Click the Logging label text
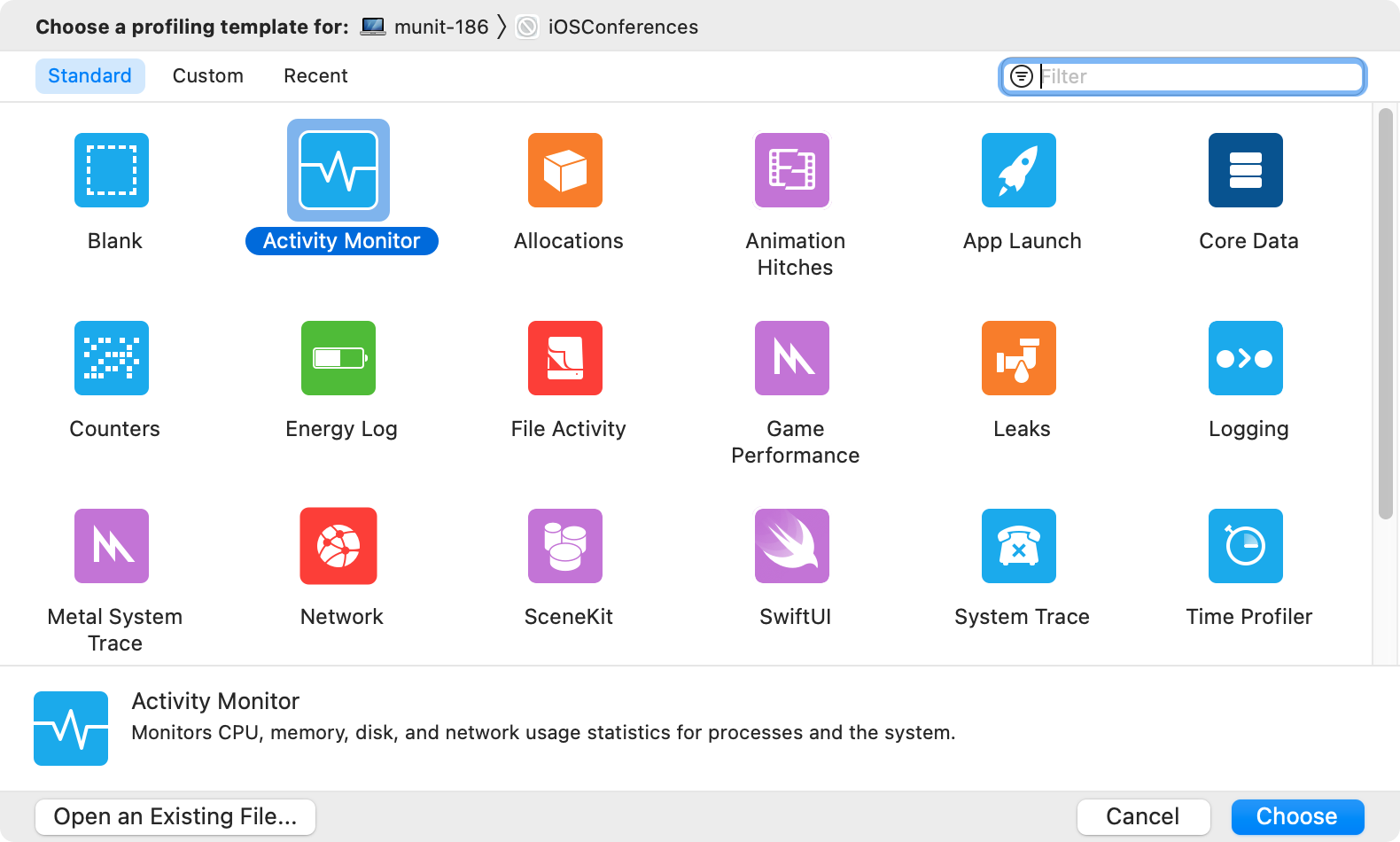 click(1249, 429)
